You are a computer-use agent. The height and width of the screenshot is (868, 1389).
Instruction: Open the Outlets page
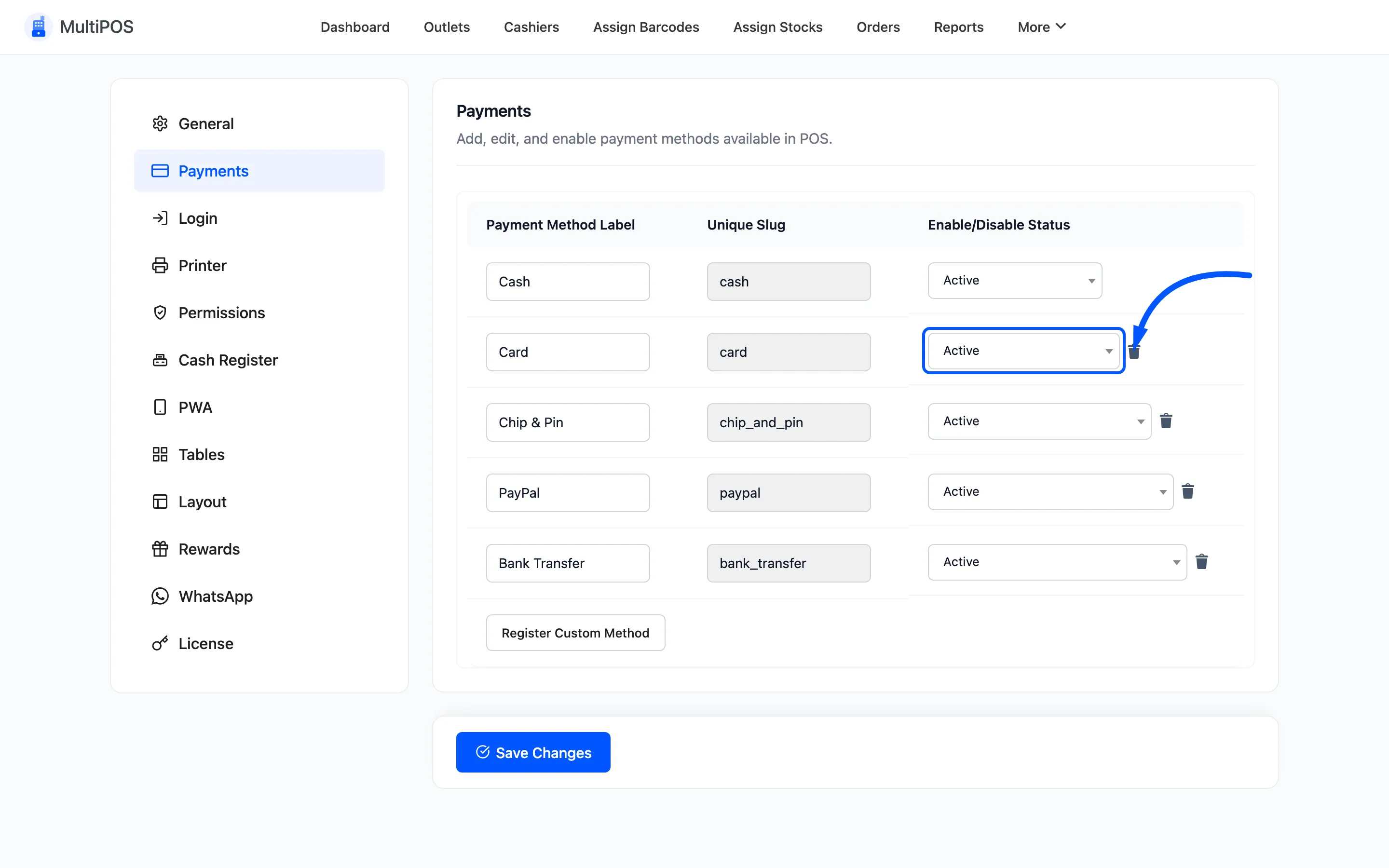pos(447,27)
